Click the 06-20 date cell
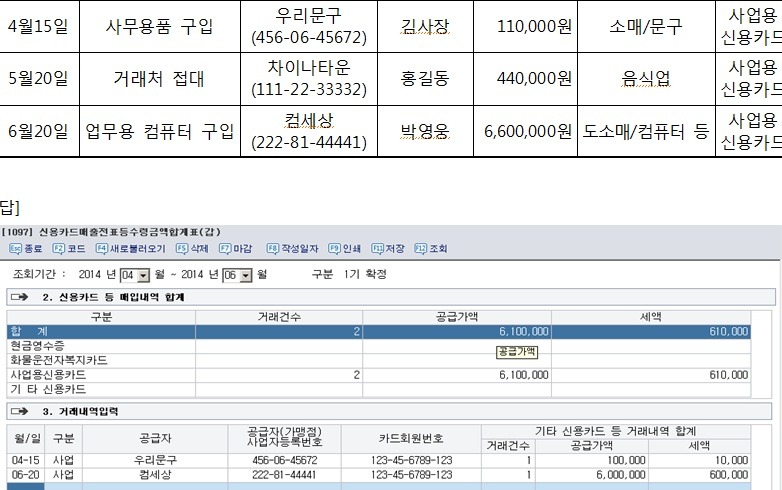The width and height of the screenshot is (782, 490). (26, 475)
